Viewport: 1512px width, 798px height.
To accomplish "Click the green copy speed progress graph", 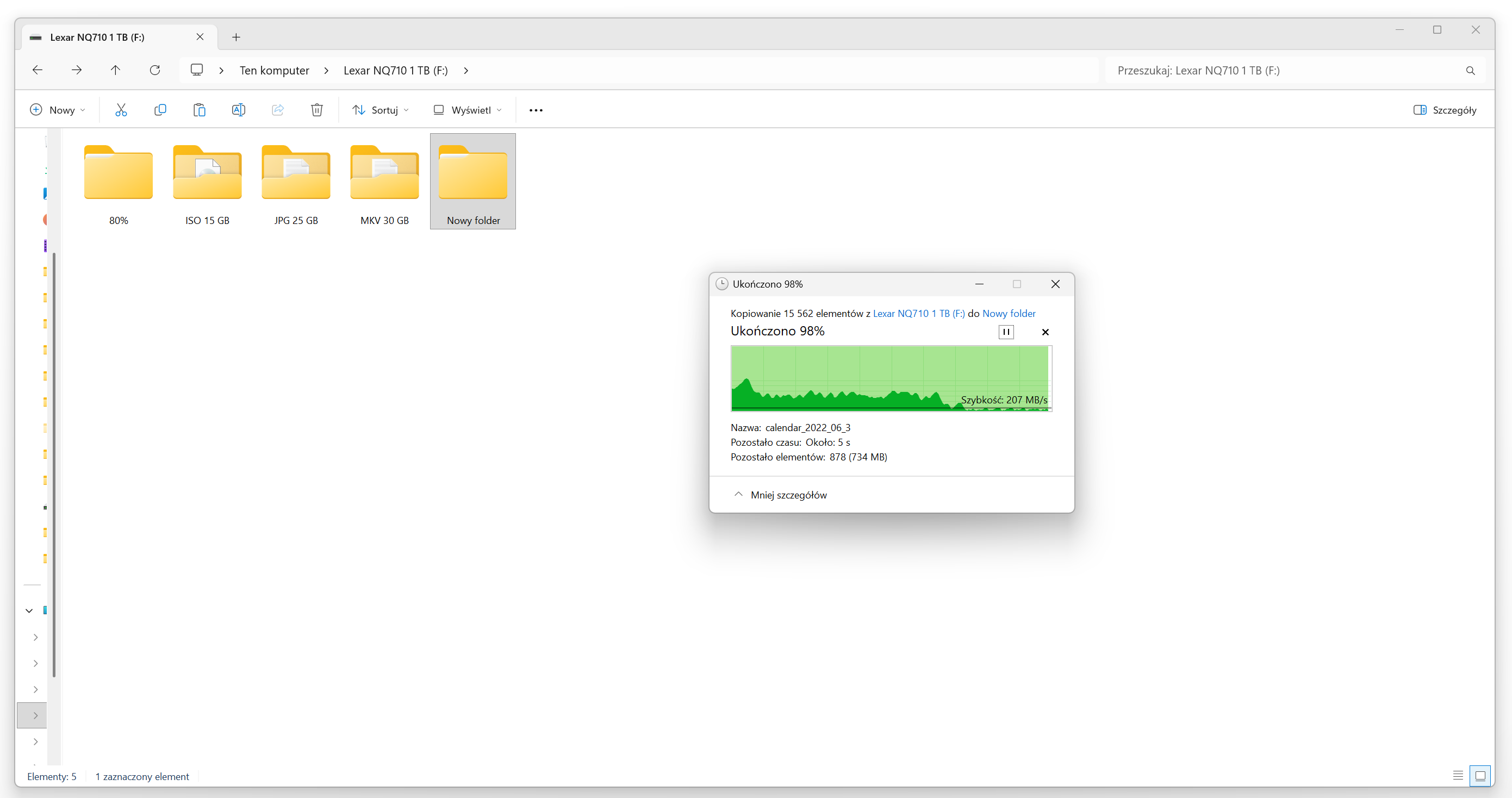I will coord(890,378).
